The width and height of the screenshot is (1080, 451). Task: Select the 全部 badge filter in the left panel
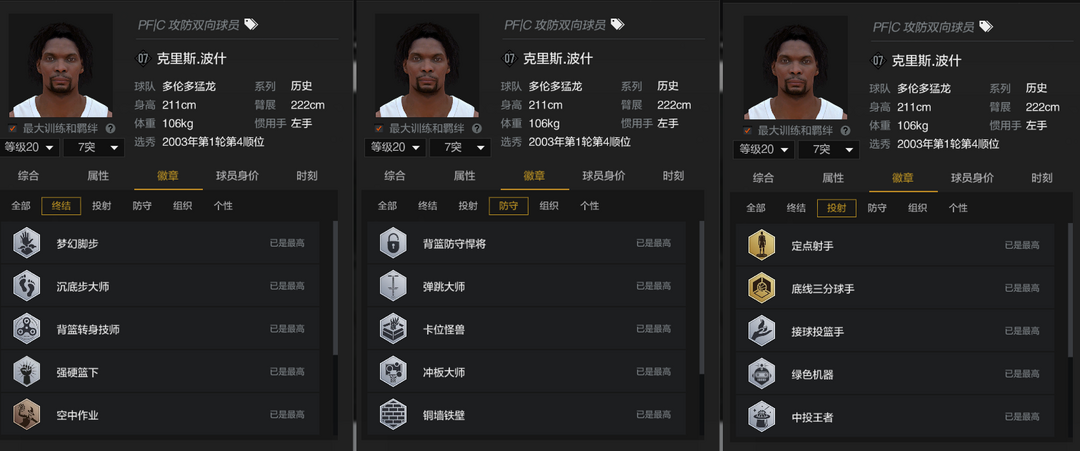point(21,206)
